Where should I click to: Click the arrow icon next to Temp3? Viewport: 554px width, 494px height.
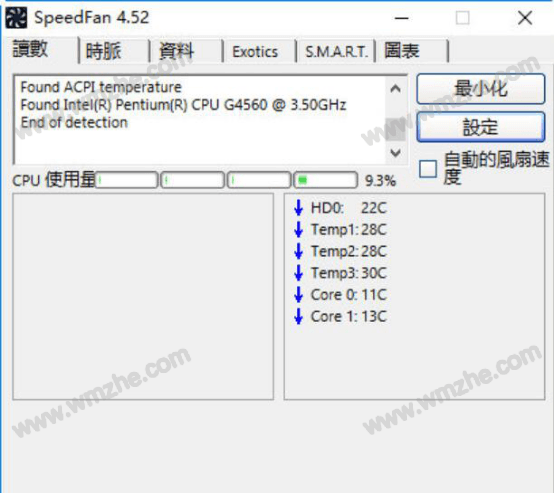pyautogui.click(x=299, y=273)
